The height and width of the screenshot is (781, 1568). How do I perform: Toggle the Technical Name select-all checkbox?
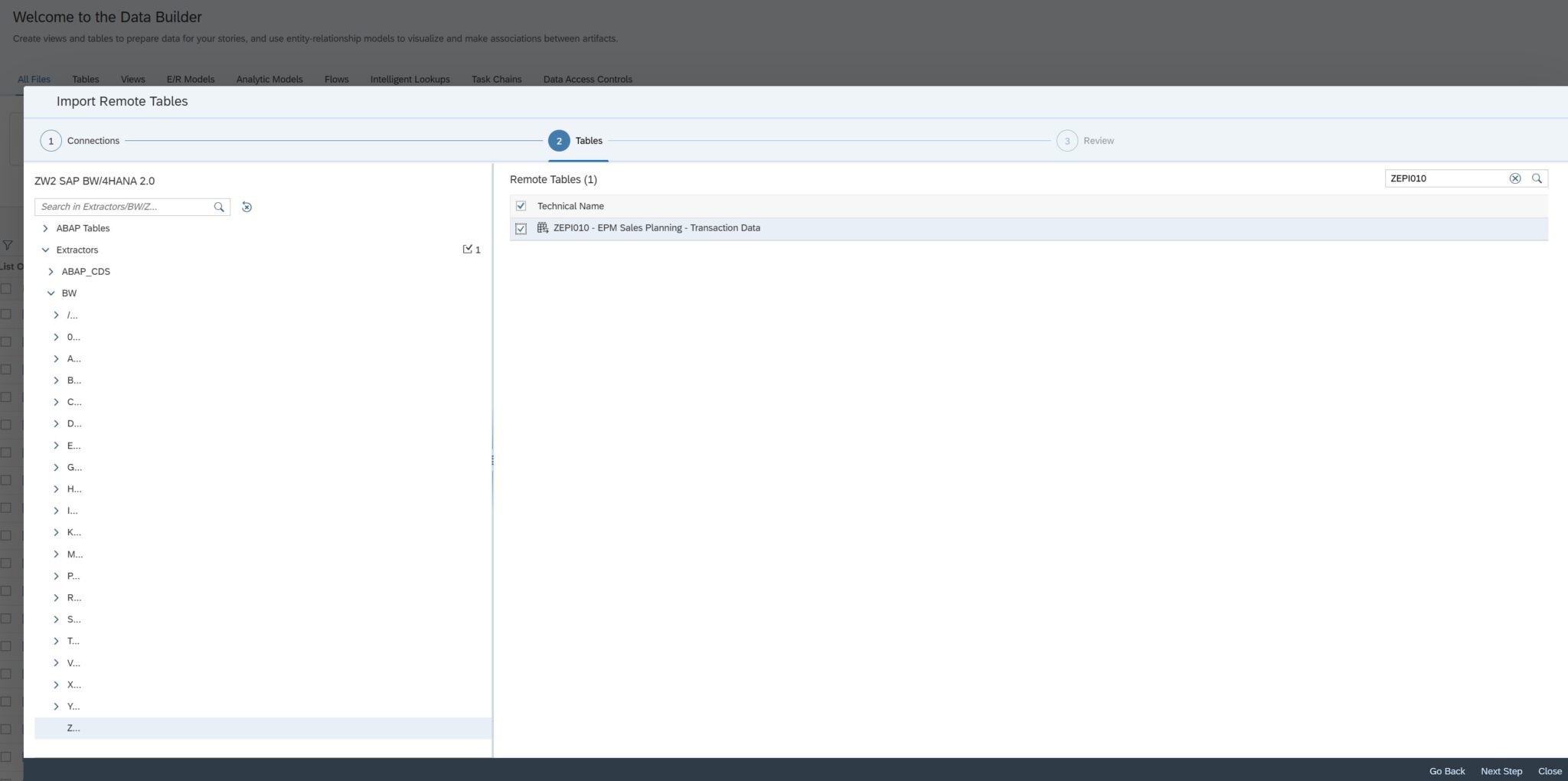point(521,205)
